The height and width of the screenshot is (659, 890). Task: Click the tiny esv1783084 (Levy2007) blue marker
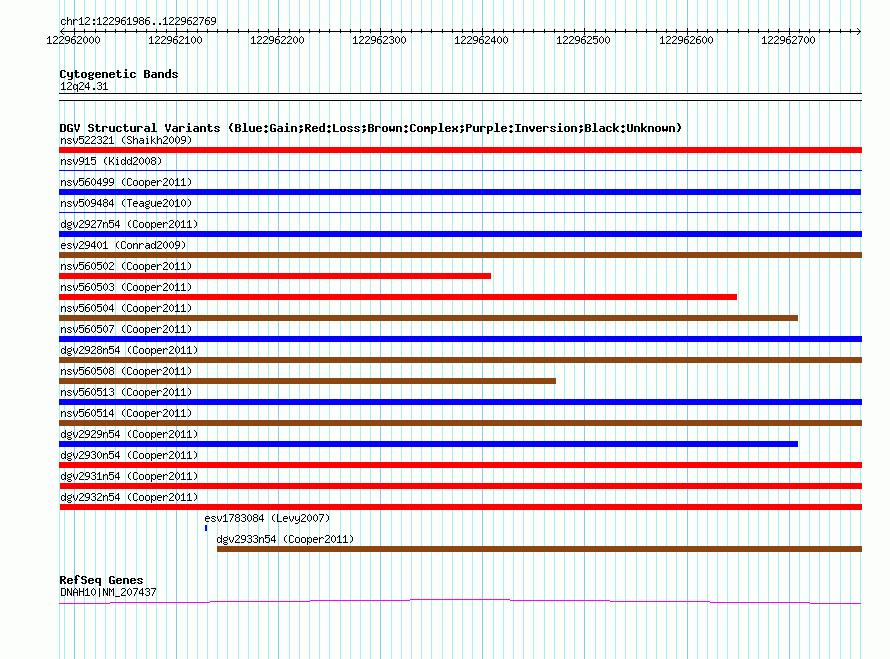coord(206,528)
